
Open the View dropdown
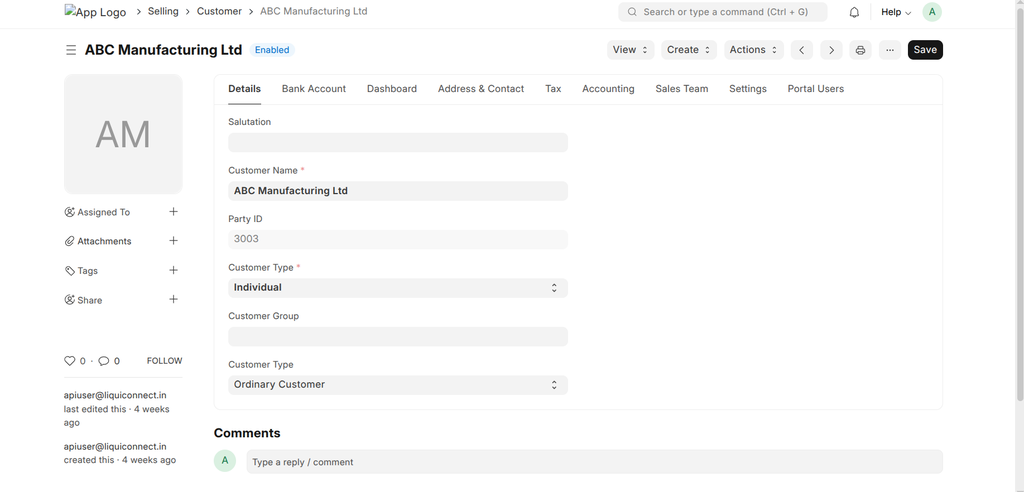tap(630, 50)
